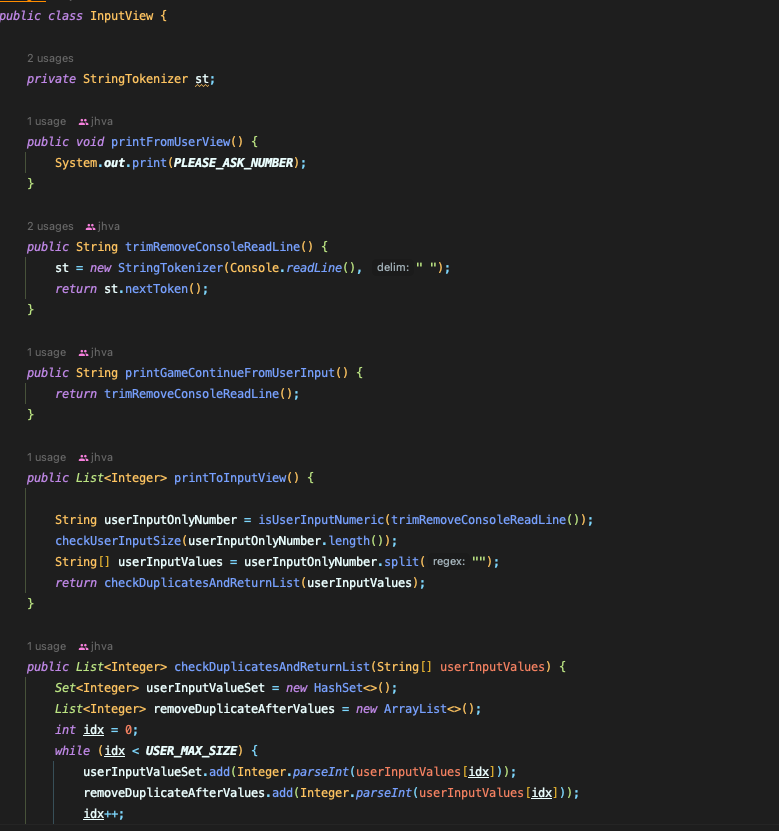Click StringTokenizer type in the private field line
779x831 pixels.
click(x=135, y=79)
